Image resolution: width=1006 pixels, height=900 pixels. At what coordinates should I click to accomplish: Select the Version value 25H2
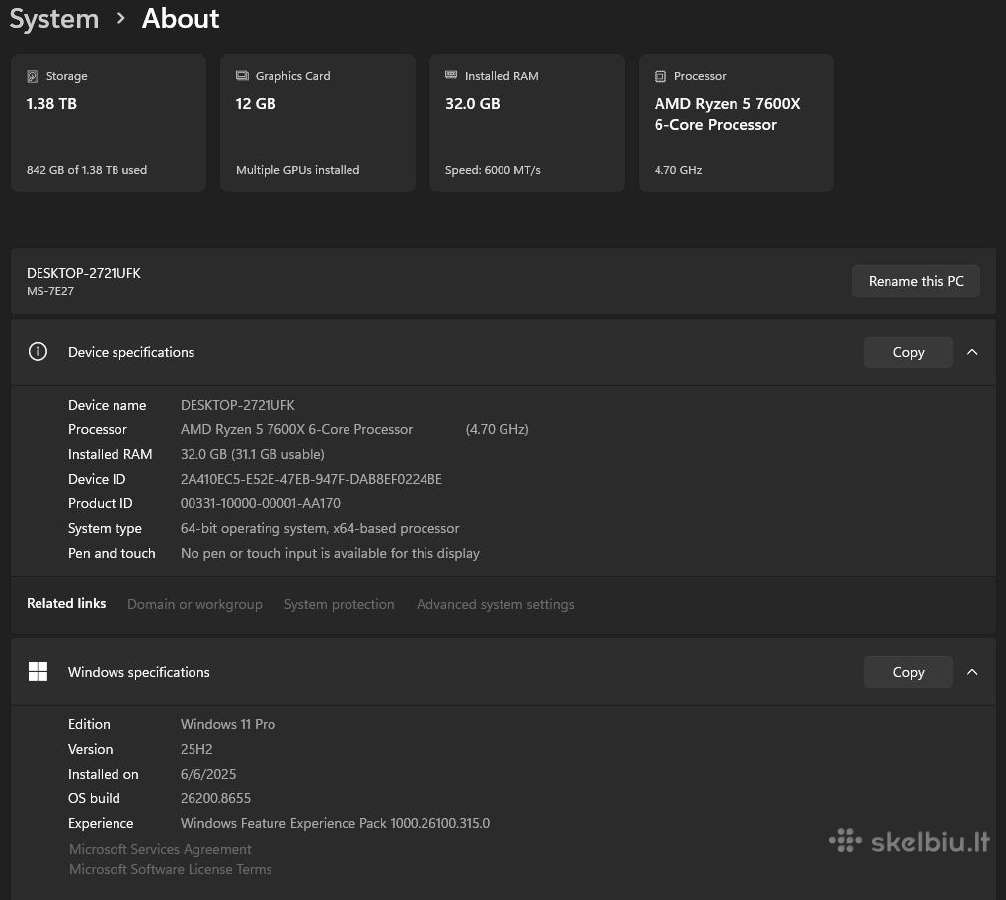point(196,749)
